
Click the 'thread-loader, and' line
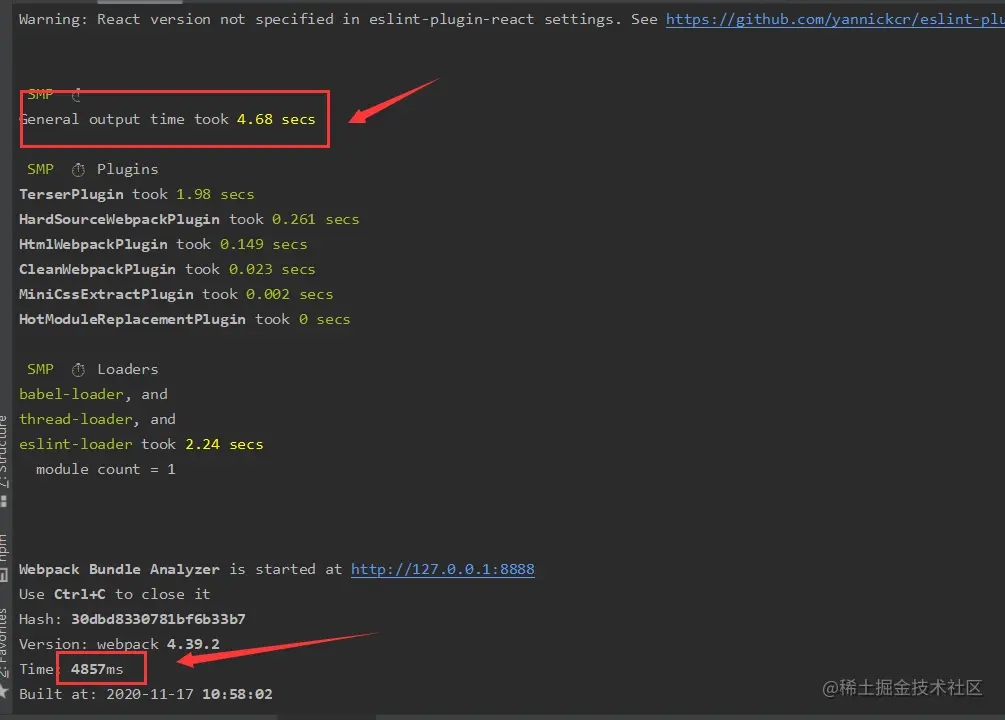97,419
